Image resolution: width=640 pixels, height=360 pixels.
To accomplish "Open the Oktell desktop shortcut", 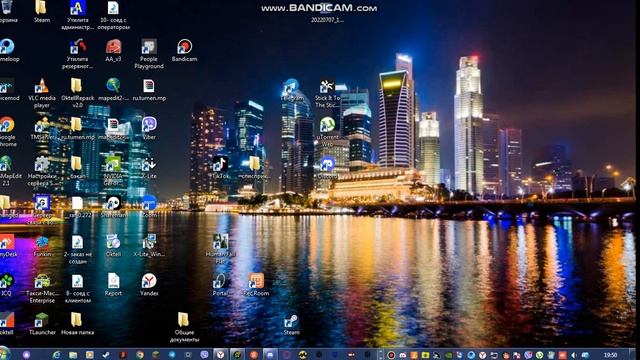I will point(113,245).
